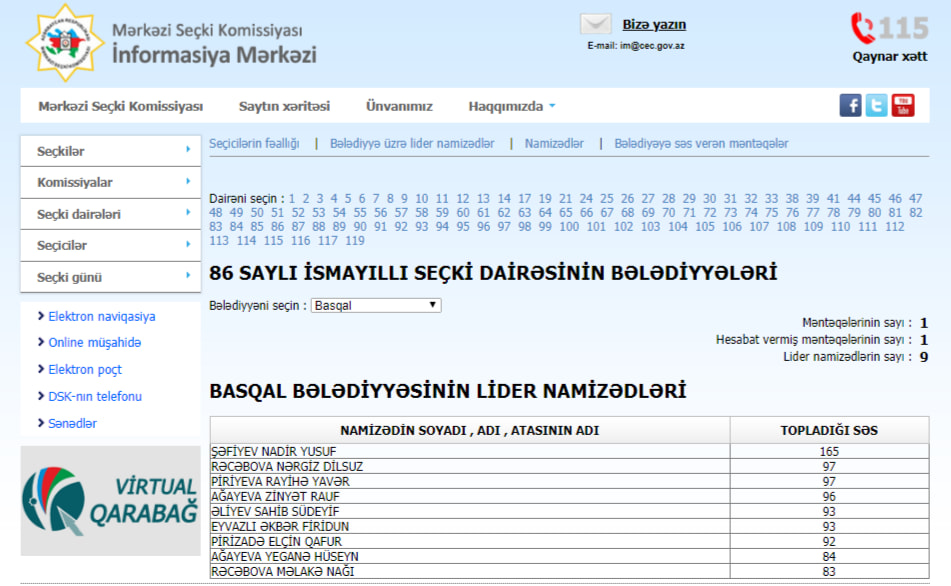Click the Bizə yazın link
The height and width of the screenshot is (586, 951).
click(x=654, y=25)
